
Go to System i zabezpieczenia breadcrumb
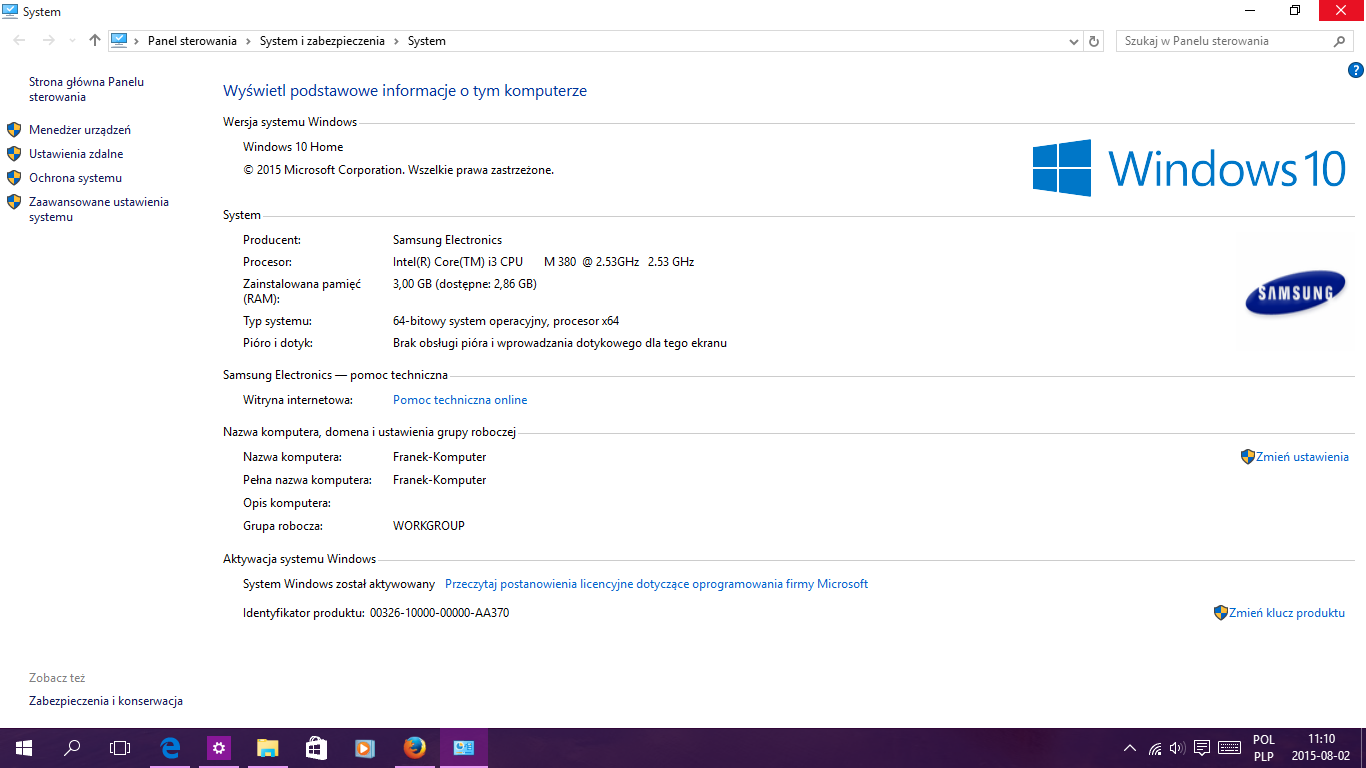click(x=321, y=41)
